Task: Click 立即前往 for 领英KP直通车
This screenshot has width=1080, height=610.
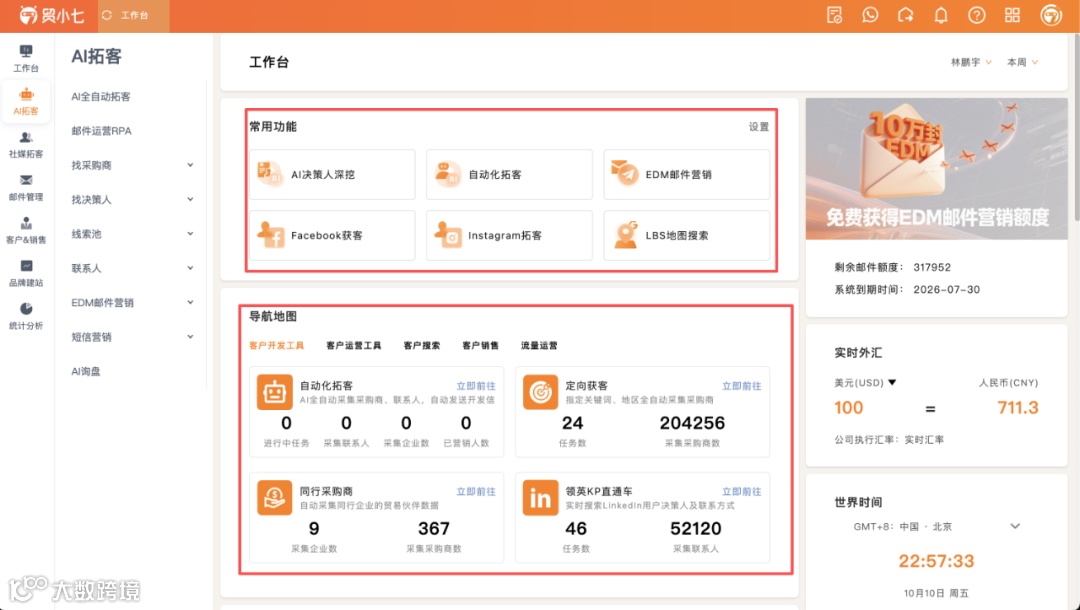Action: [x=742, y=492]
